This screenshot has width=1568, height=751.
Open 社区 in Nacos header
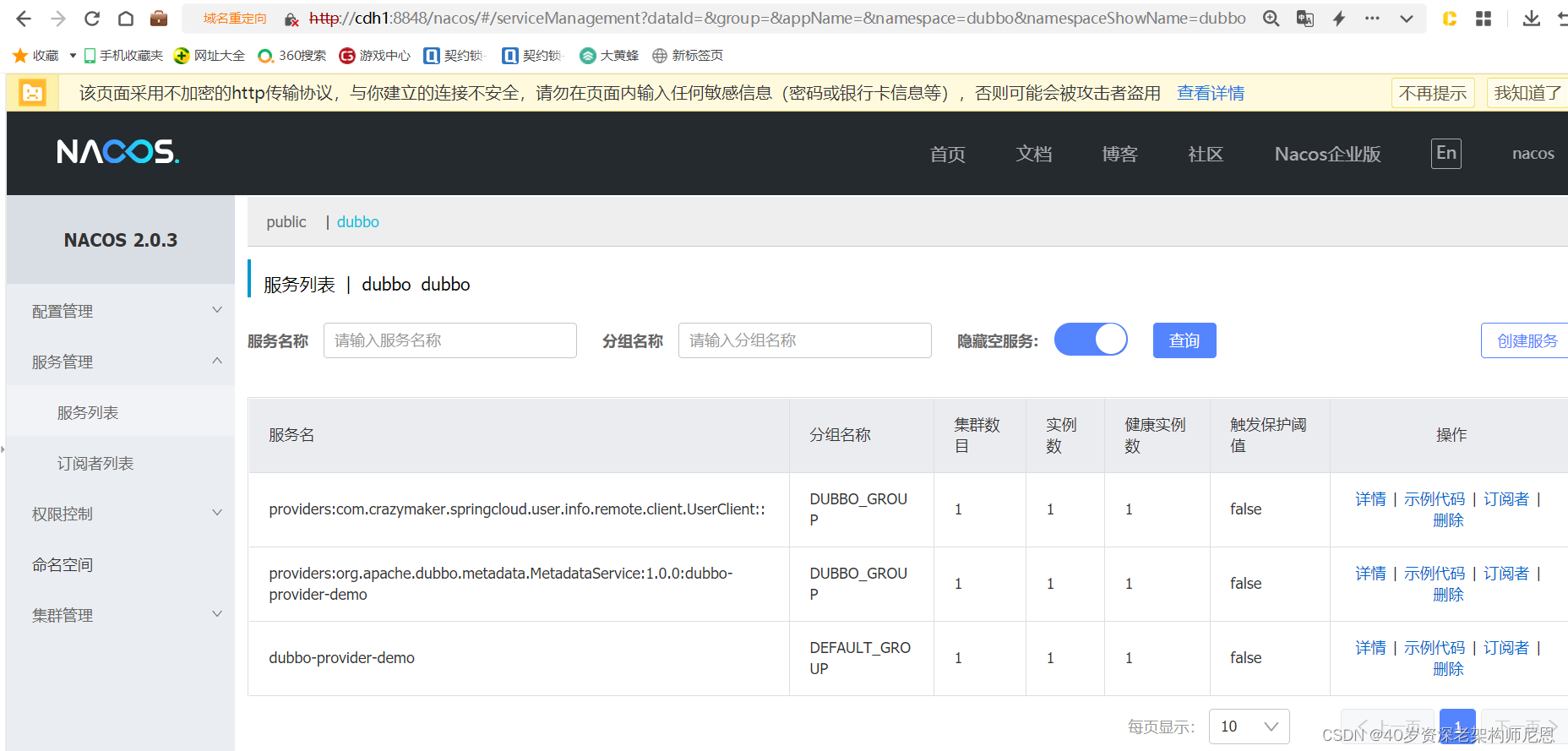click(1206, 154)
